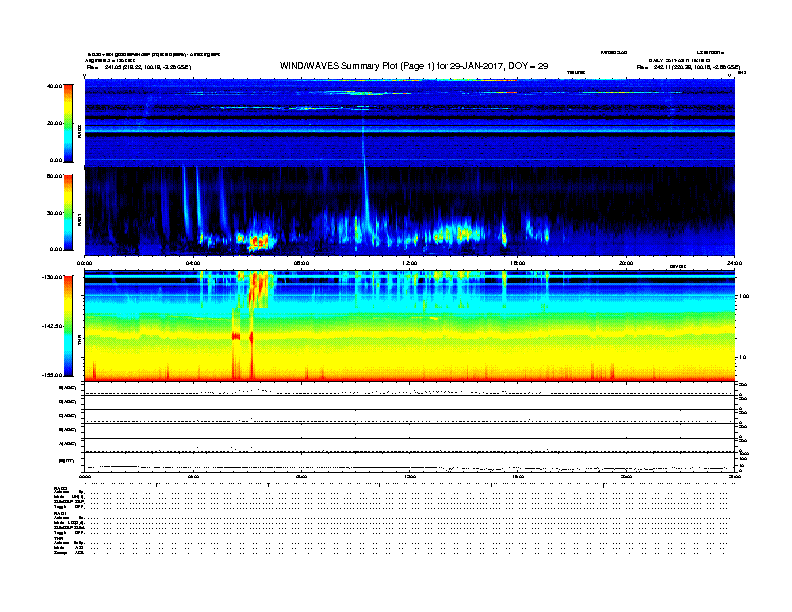Image resolution: width=792 pixels, height=612 pixels.
Task: Click the 40.00 label on RAD2 color scale
Action: point(54,86)
